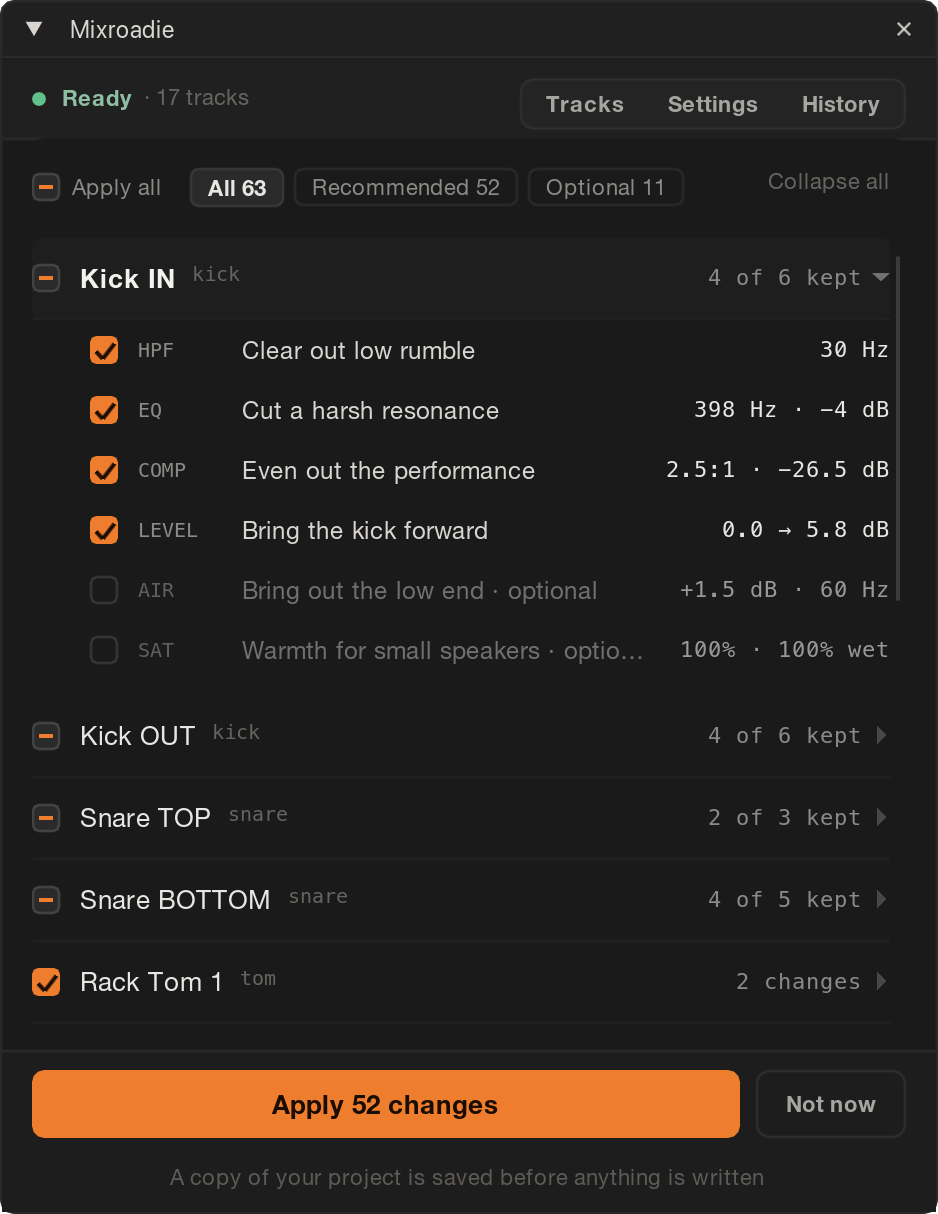Image resolution: width=938 pixels, height=1214 pixels.
Task: Expand the Kick OUT track arrow
Action: click(x=882, y=736)
